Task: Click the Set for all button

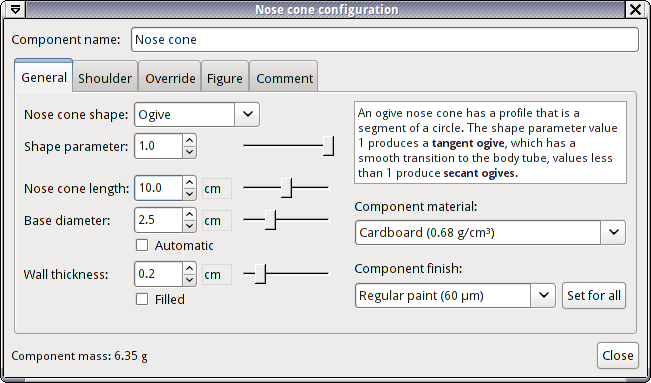Action: coord(594,295)
